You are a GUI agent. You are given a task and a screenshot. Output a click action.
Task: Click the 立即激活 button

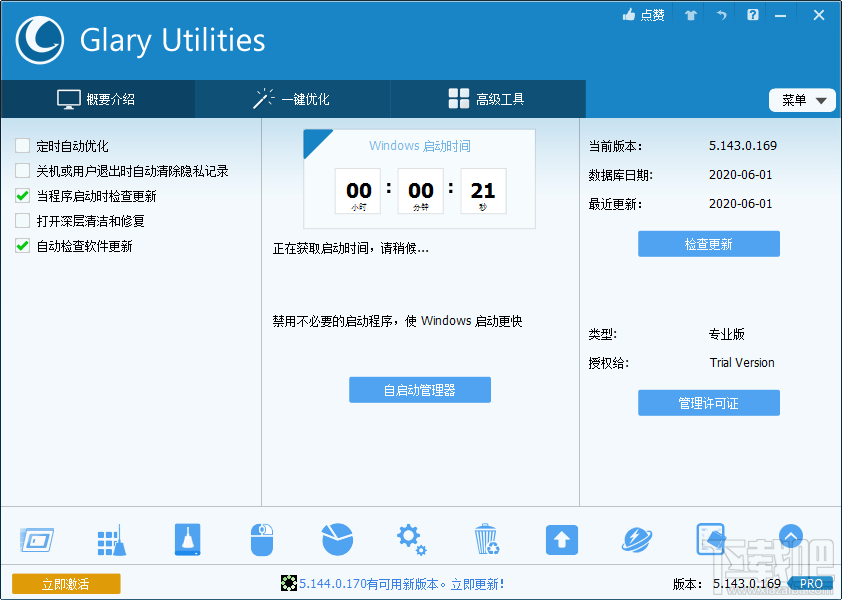(66, 583)
